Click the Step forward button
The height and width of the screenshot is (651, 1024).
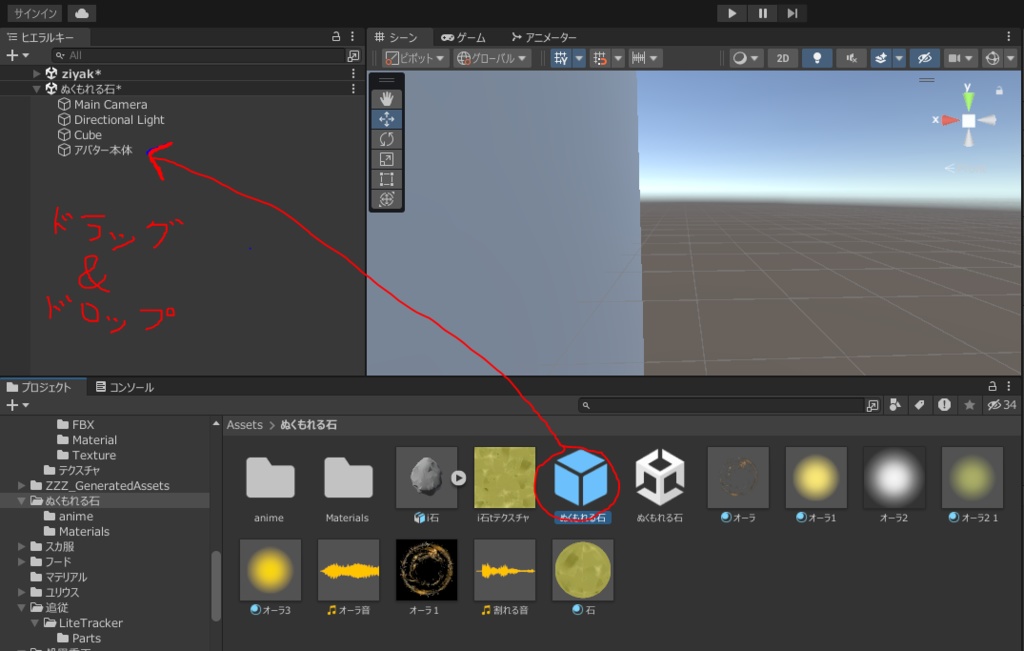tap(792, 13)
